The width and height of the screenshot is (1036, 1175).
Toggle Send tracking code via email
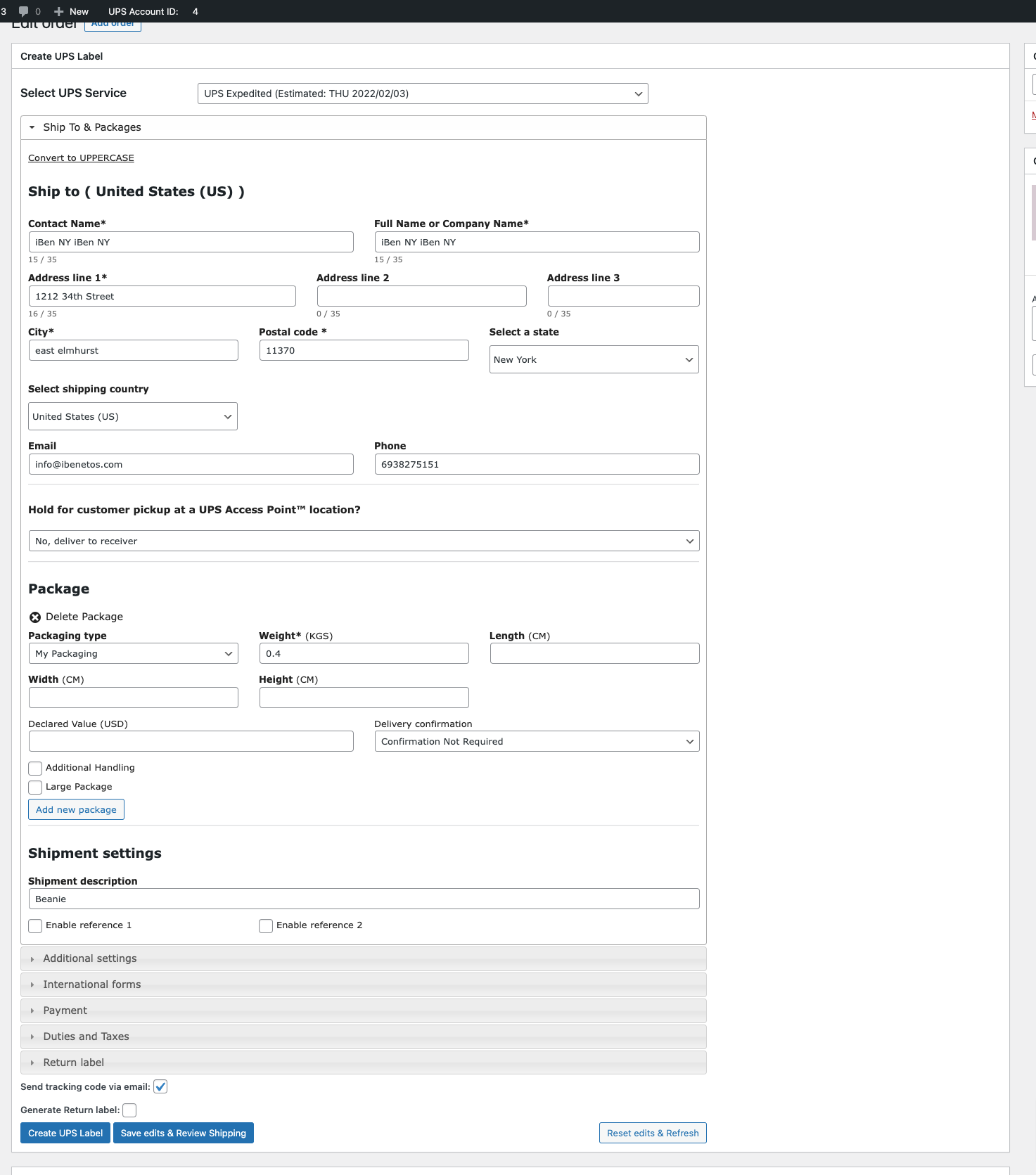pos(160,1087)
